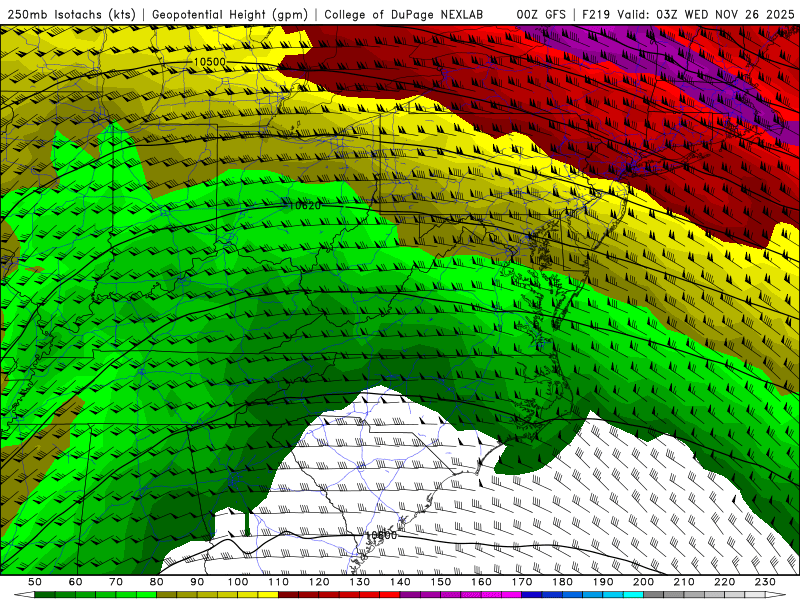Click the bright red swatch just before 140
Viewport: 800px width, 600px height.
(390, 595)
